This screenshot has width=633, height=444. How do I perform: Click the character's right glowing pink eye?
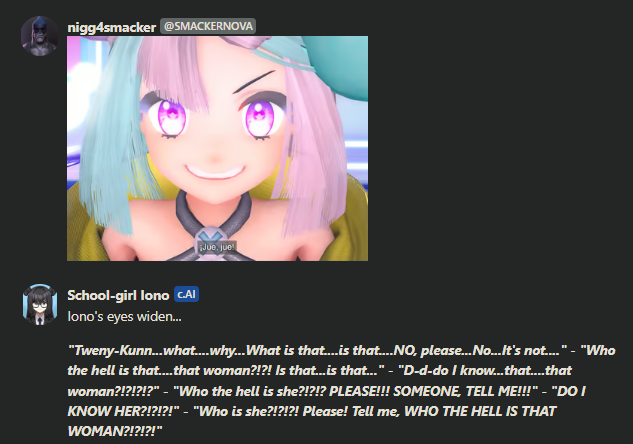[x=261, y=117]
